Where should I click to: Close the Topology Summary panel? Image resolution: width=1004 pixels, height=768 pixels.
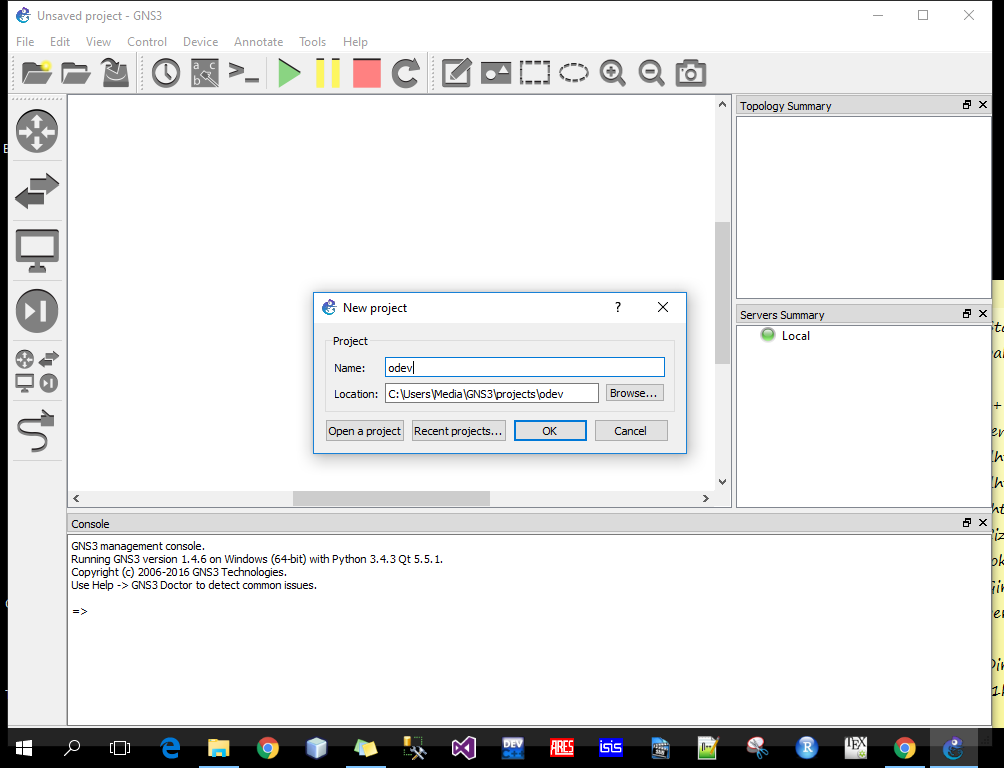point(983,105)
